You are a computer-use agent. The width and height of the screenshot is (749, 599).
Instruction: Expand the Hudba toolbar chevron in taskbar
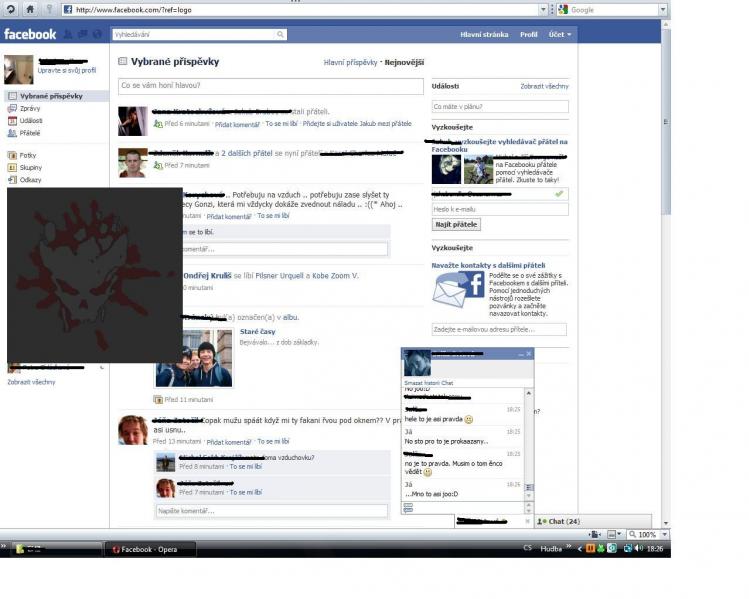click(x=568, y=546)
